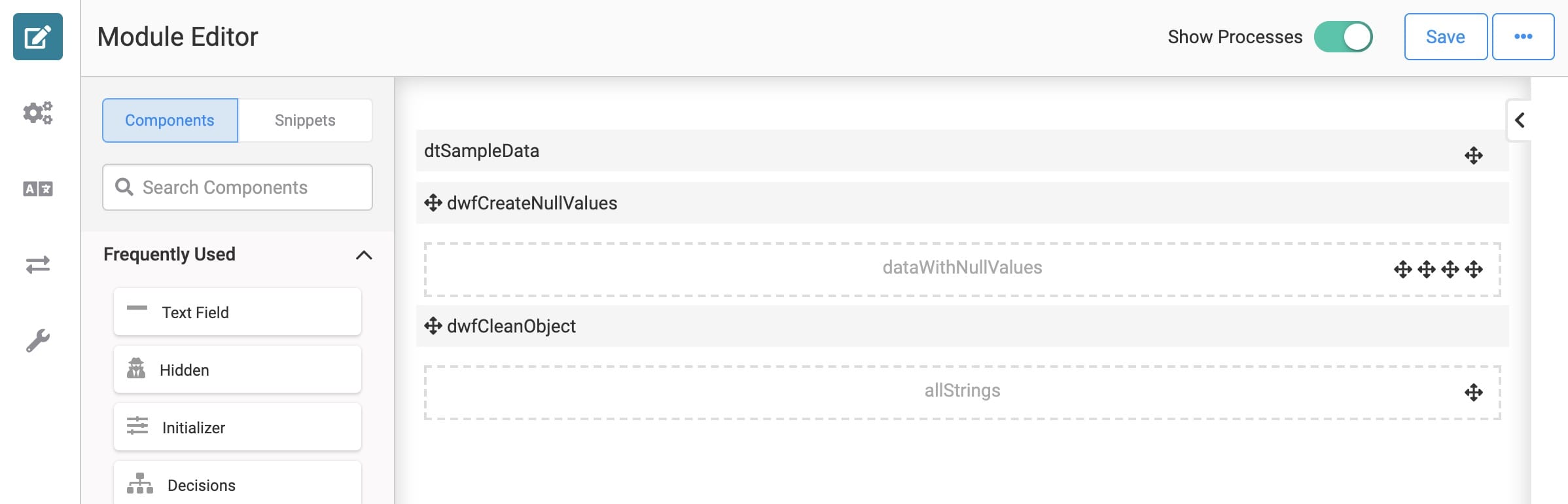Click the right panel collapse chevron
1568x504 pixels.
[1520, 120]
